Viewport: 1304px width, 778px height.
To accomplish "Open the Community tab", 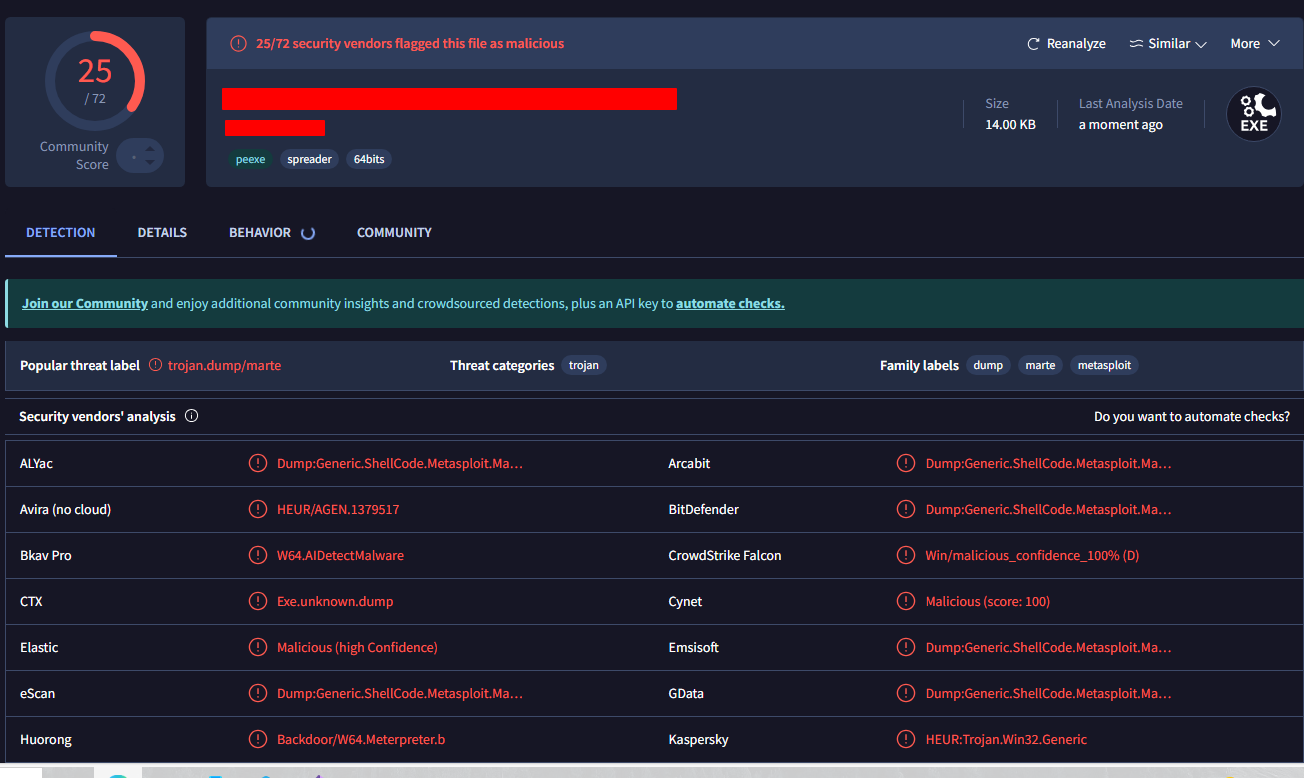I will coord(394,233).
